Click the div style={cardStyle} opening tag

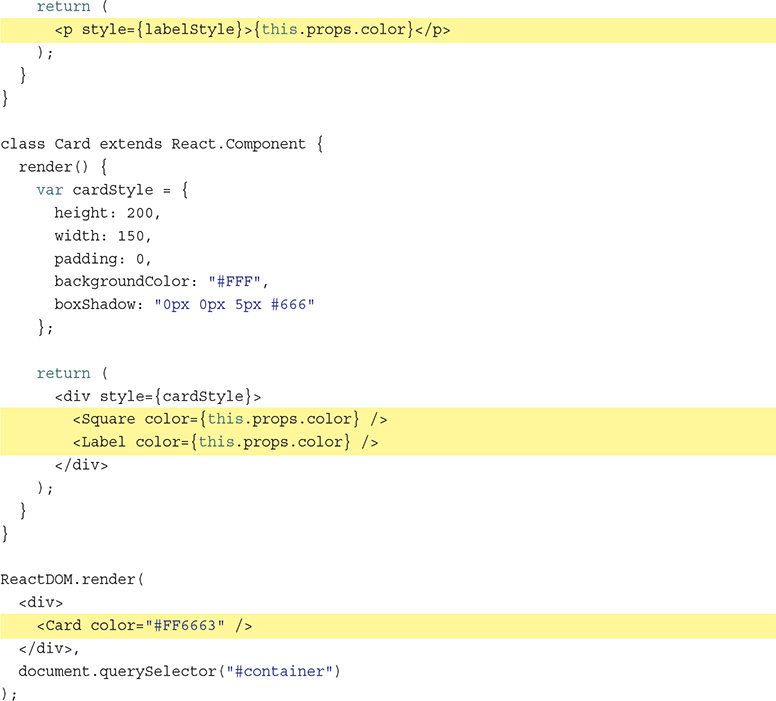pyautogui.click(x=158, y=396)
